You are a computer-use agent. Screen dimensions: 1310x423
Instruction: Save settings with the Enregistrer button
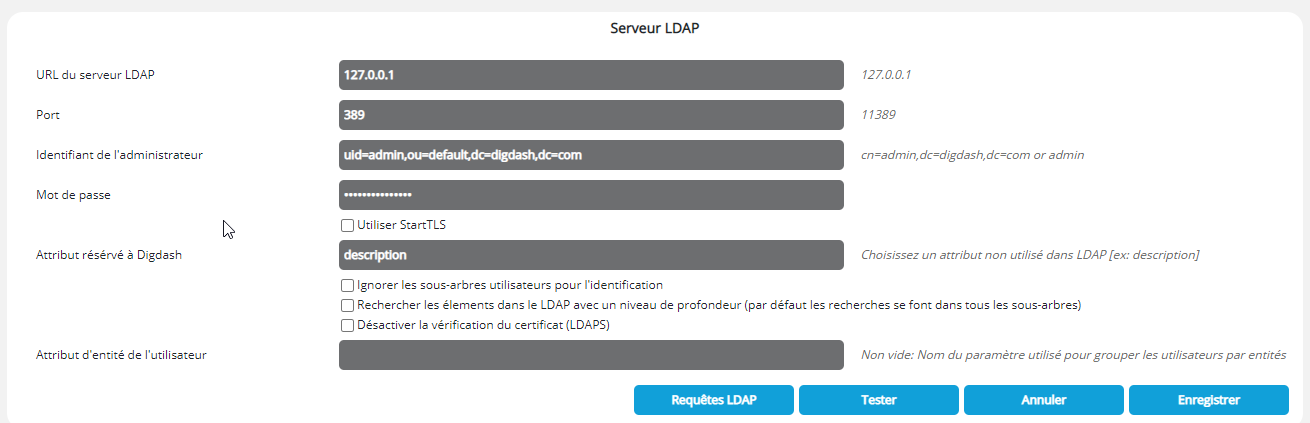(1208, 400)
